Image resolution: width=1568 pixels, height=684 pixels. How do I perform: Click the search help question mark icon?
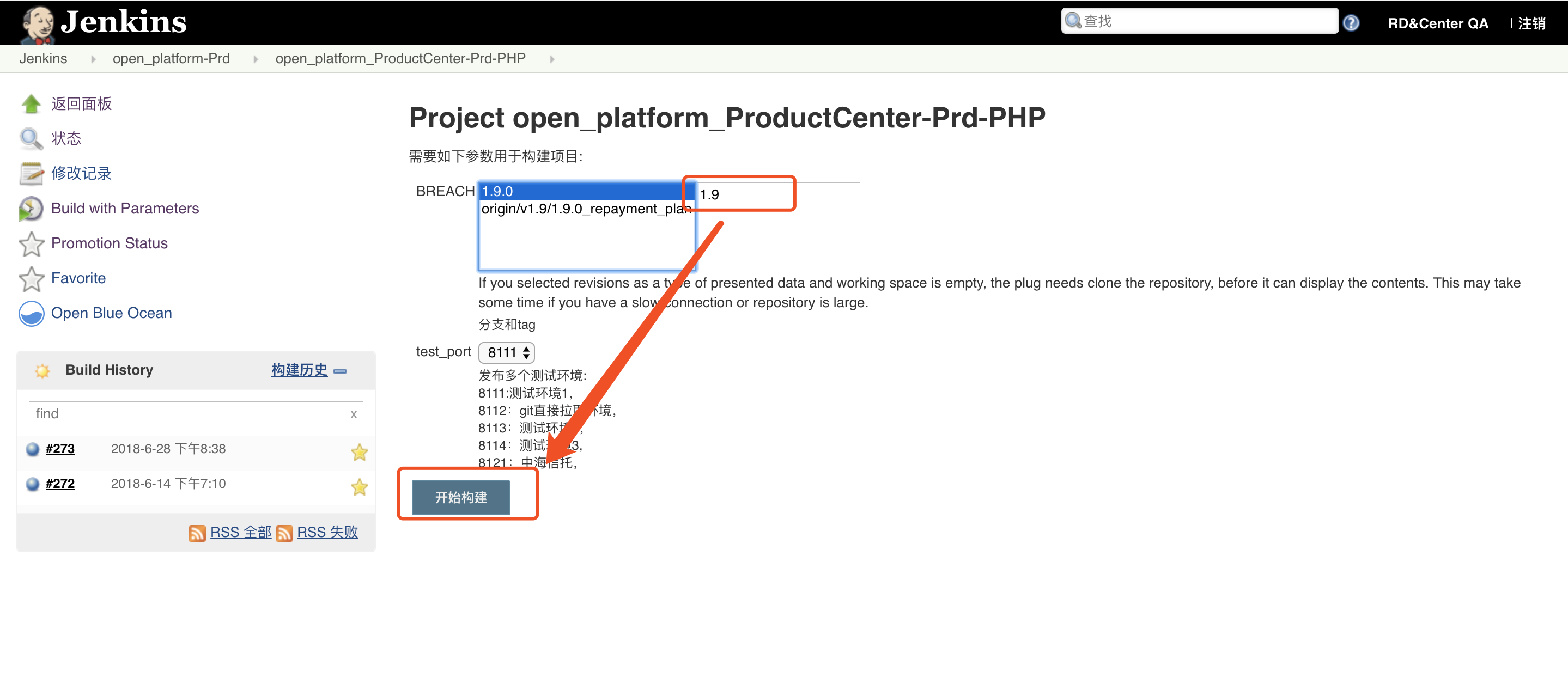[1351, 23]
